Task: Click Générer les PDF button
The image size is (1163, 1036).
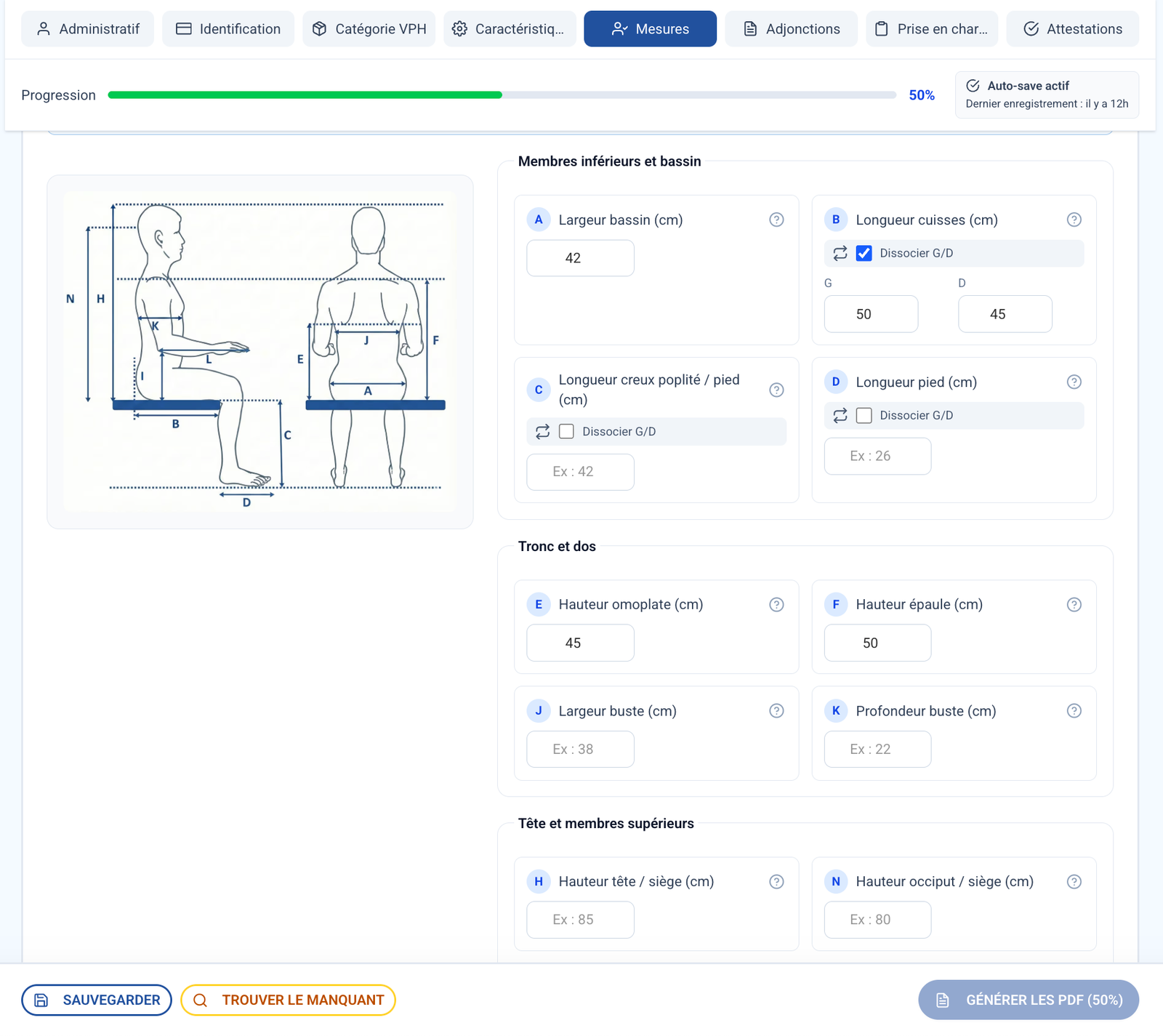Action: click(1028, 1000)
